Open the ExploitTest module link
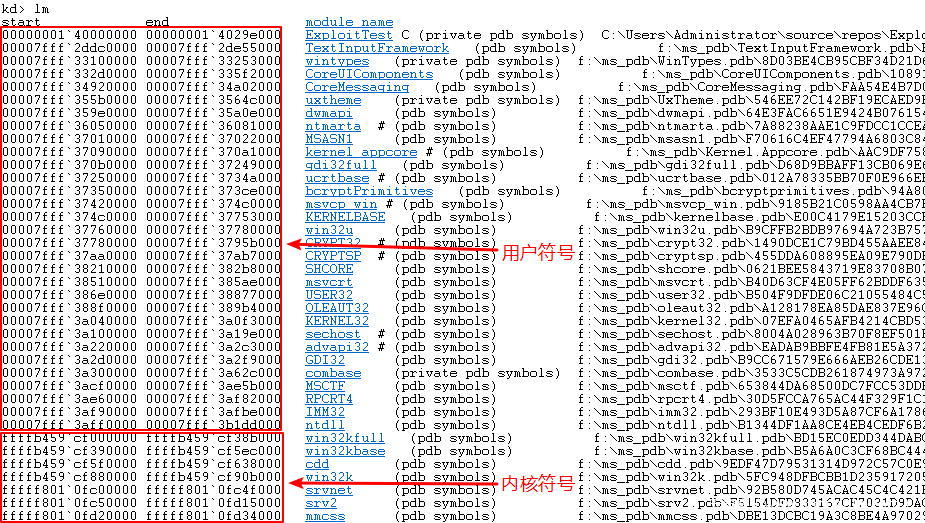Screen dimensions: 925x523 (349, 35)
